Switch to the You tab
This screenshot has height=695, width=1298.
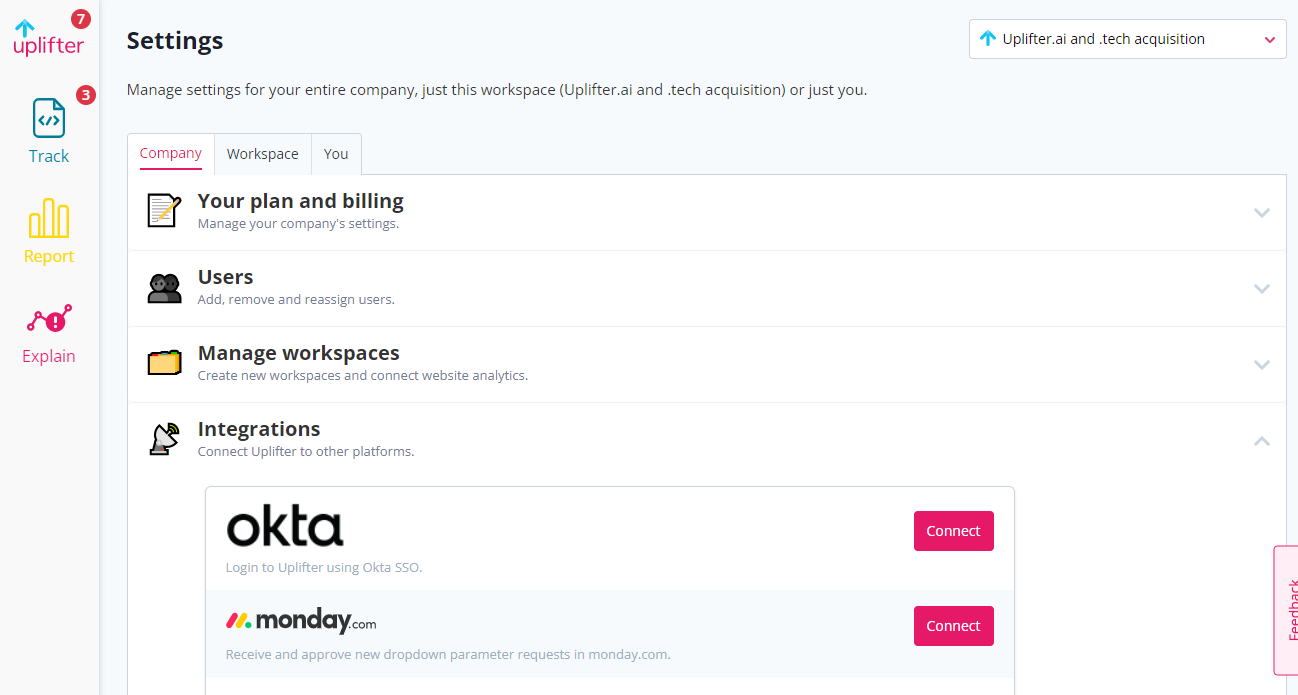336,154
